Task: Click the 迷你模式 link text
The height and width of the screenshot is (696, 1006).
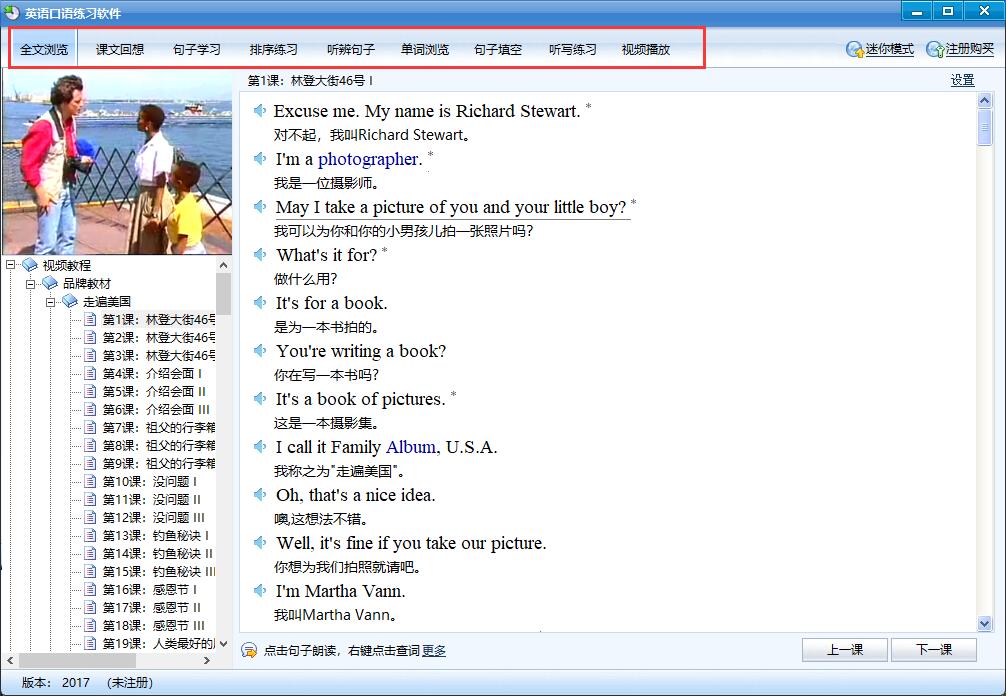Action: (890, 49)
